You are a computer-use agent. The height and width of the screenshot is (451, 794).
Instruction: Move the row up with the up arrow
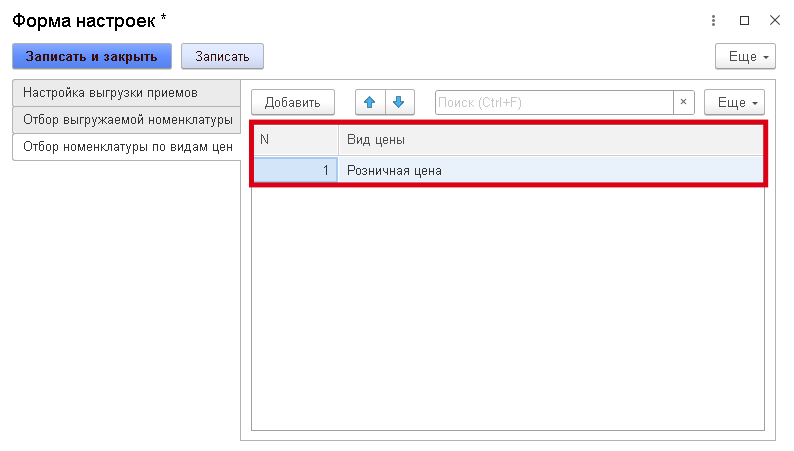370,102
